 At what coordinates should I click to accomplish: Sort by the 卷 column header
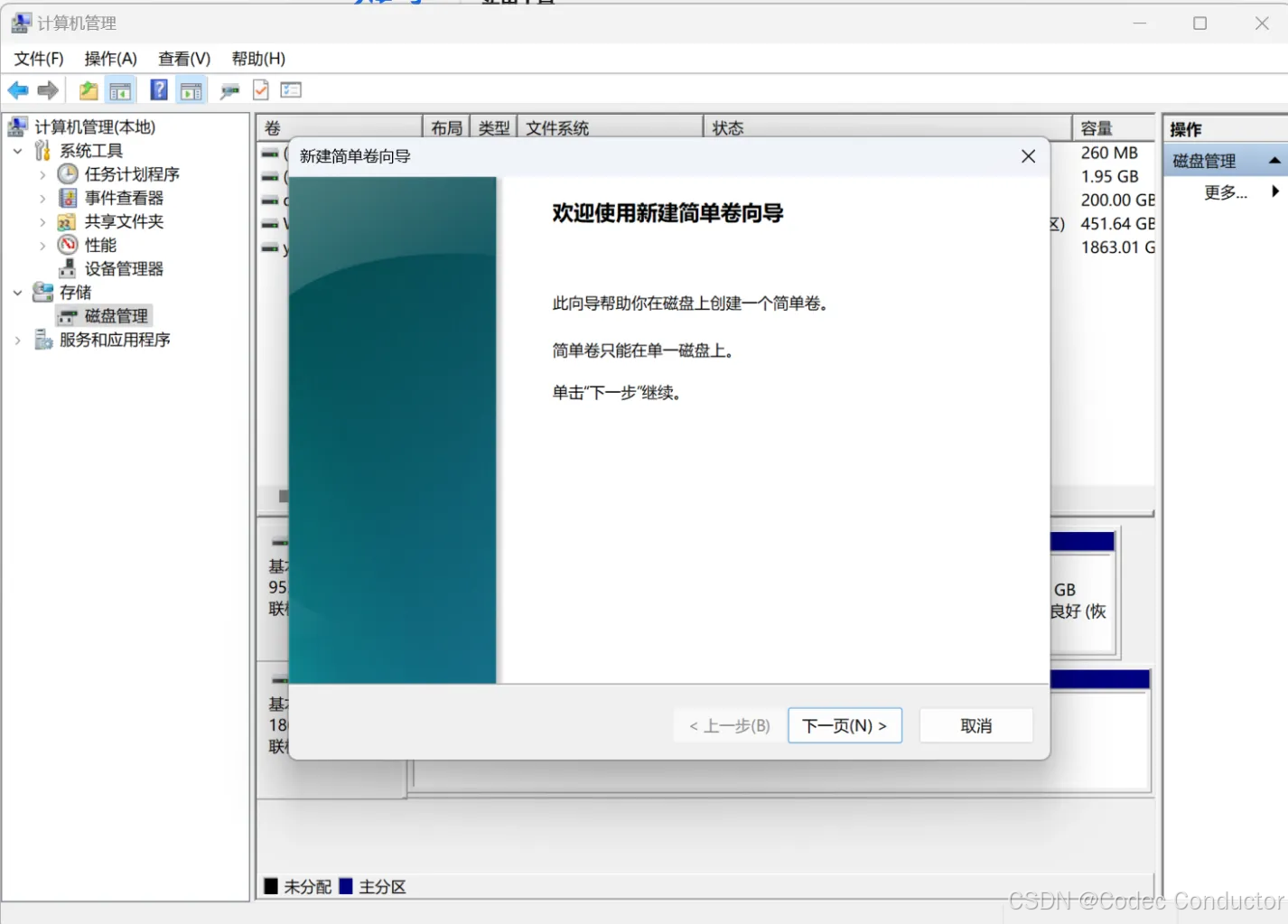tap(340, 127)
